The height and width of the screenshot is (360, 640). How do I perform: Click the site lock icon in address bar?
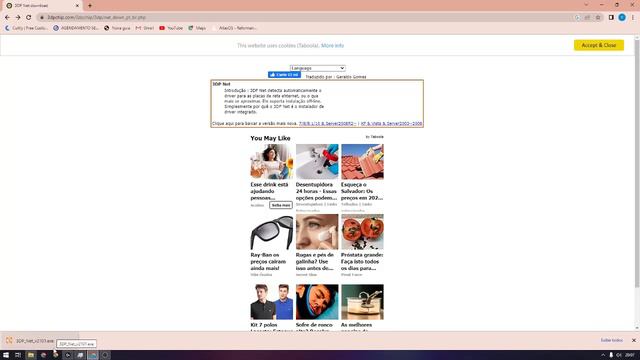[x=42, y=18]
